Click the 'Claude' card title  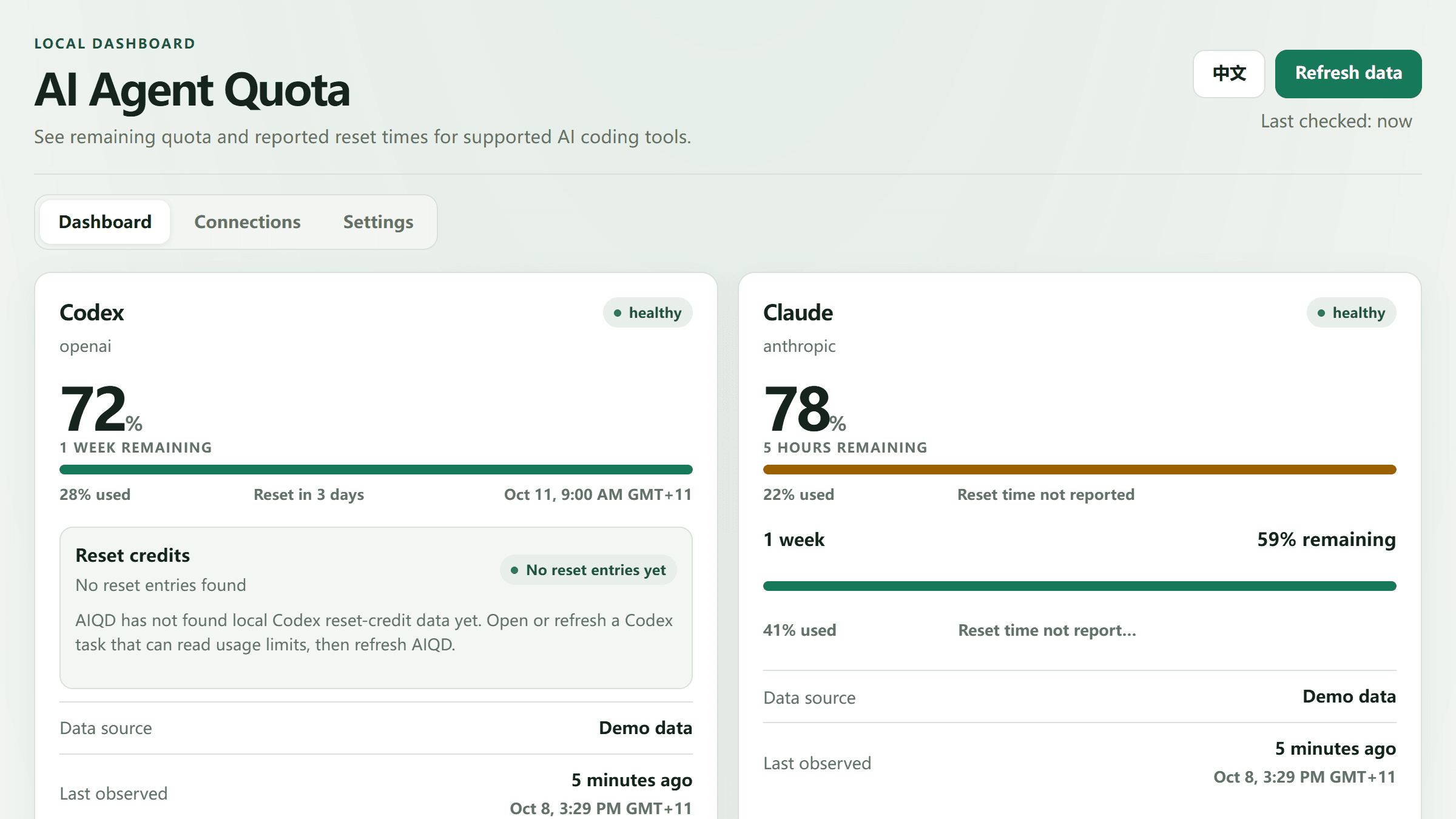[x=798, y=312]
